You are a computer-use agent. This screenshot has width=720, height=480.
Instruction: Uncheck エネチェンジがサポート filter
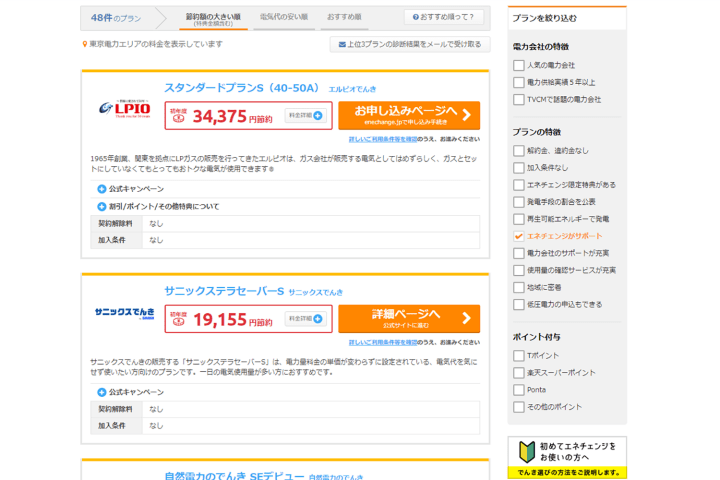pyautogui.click(x=518, y=236)
